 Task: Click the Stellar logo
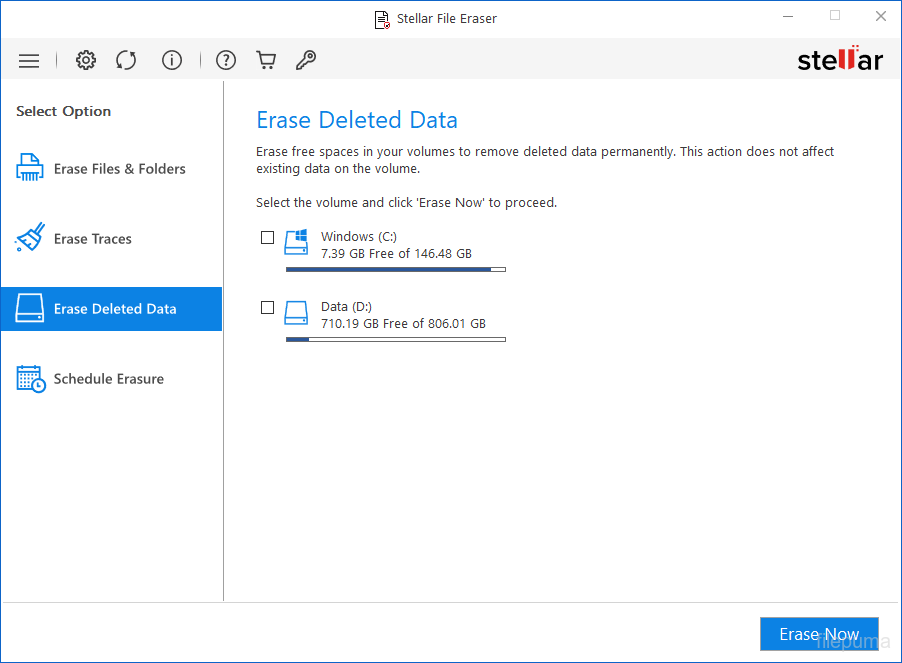click(x=839, y=60)
